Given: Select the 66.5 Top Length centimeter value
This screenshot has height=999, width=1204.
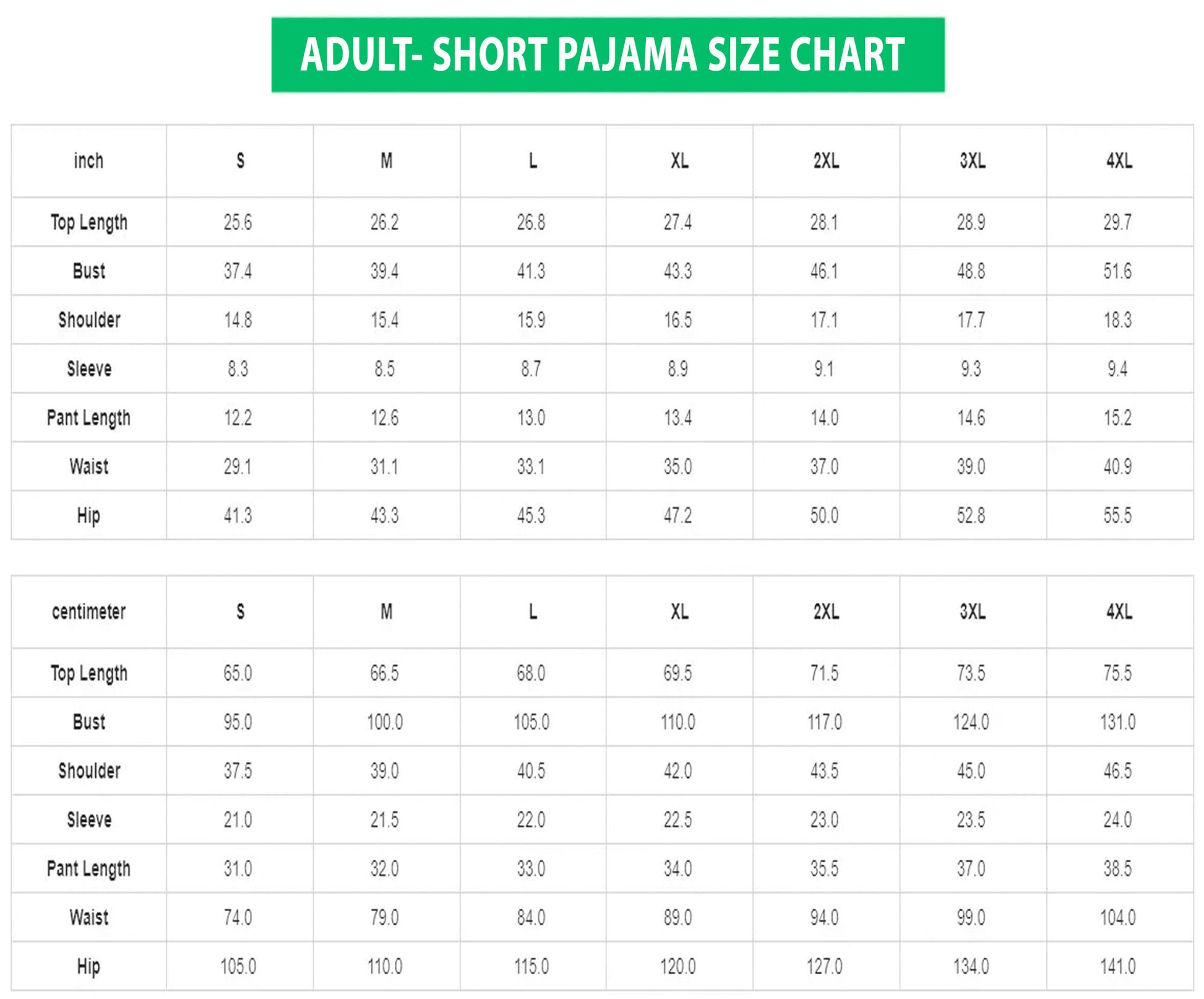Looking at the screenshot, I should 384,673.
